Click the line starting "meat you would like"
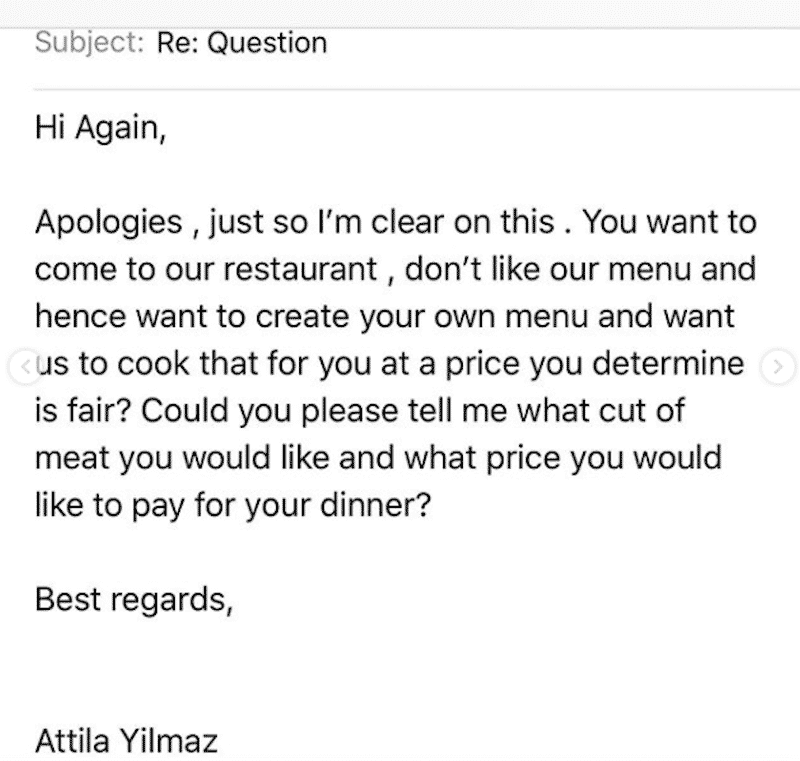 378,458
